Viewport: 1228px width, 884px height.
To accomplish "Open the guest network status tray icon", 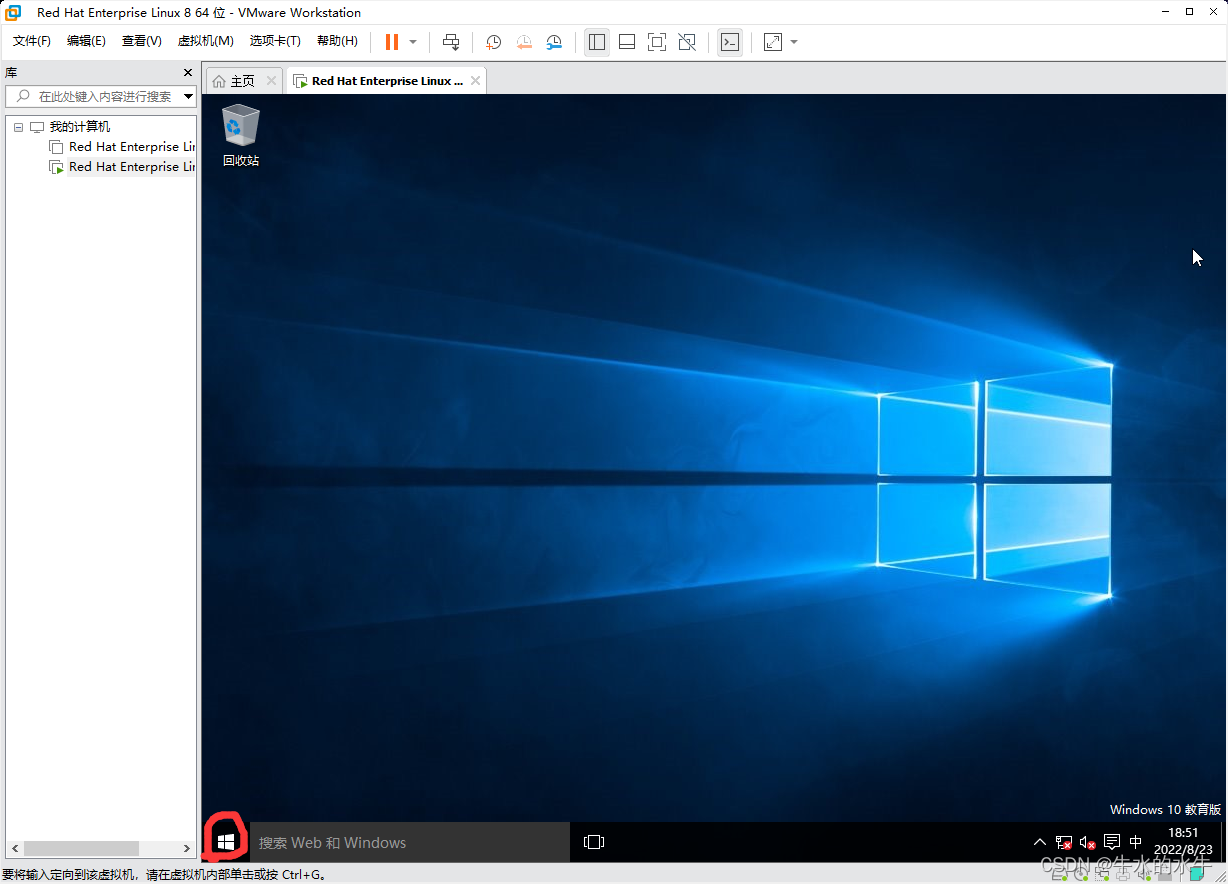I will pos(1064,842).
